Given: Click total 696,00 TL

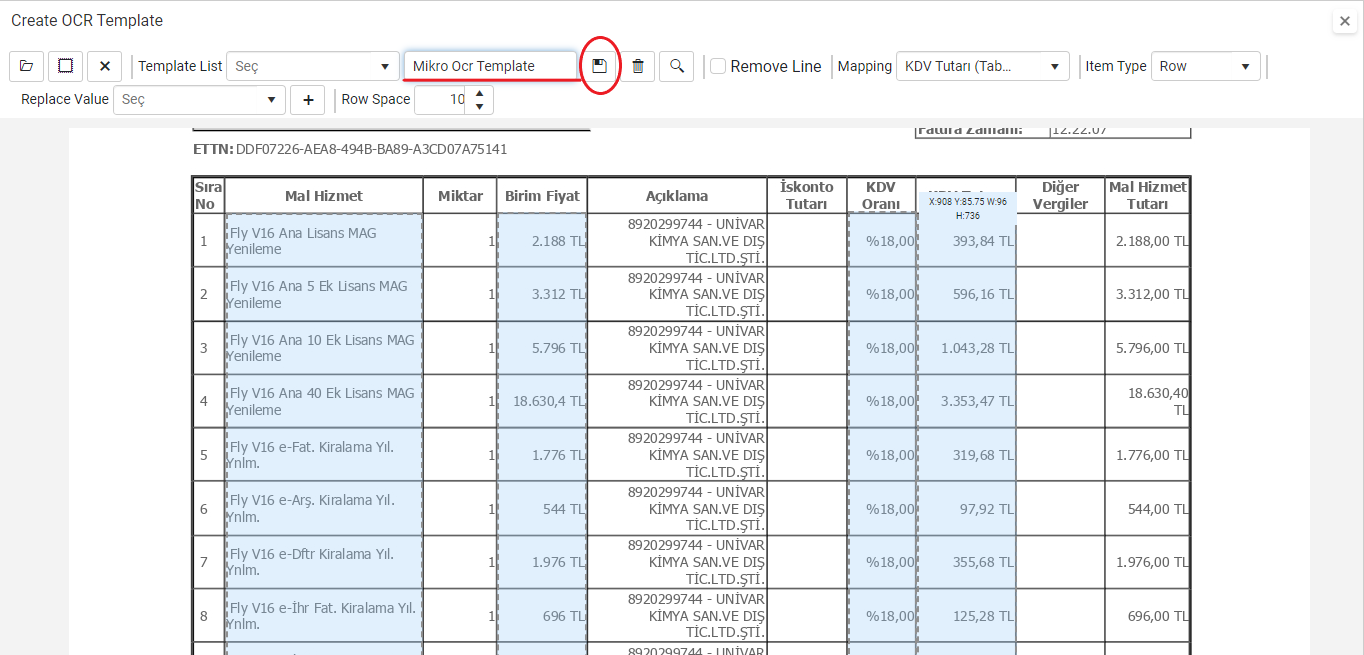Looking at the screenshot, I should point(1158,616).
